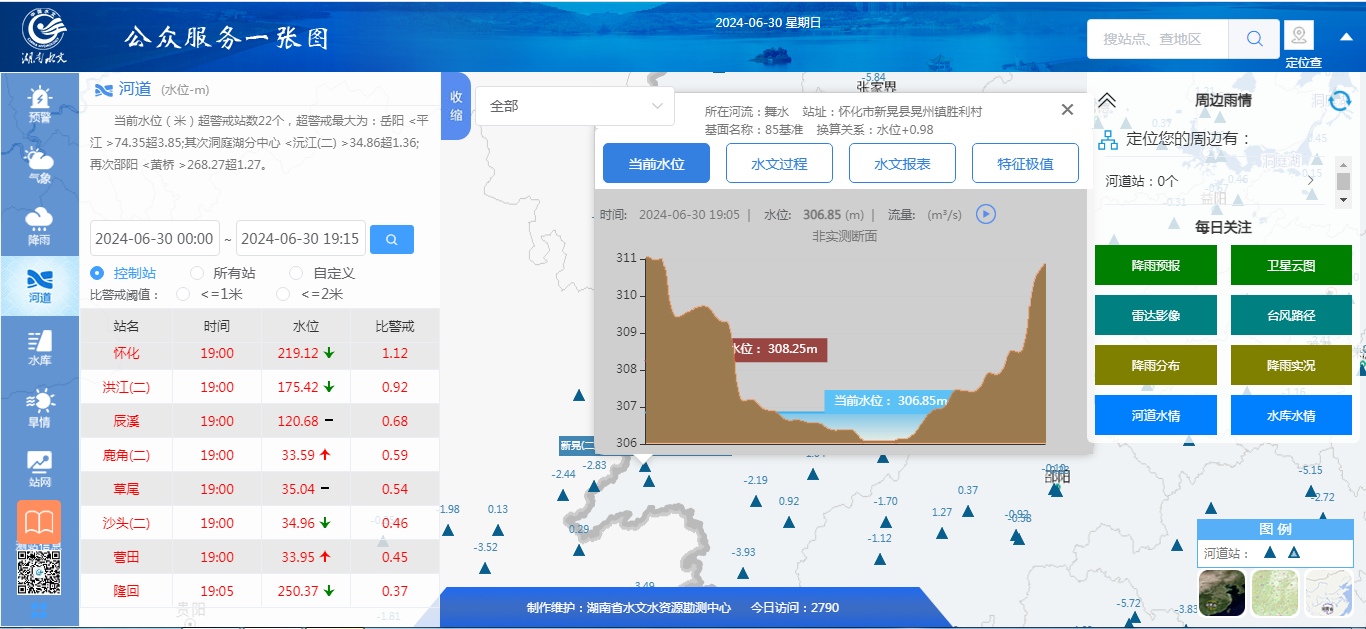The width and height of the screenshot is (1366, 629).
Task: Open the 水库水情 button
Action: tap(1291, 415)
